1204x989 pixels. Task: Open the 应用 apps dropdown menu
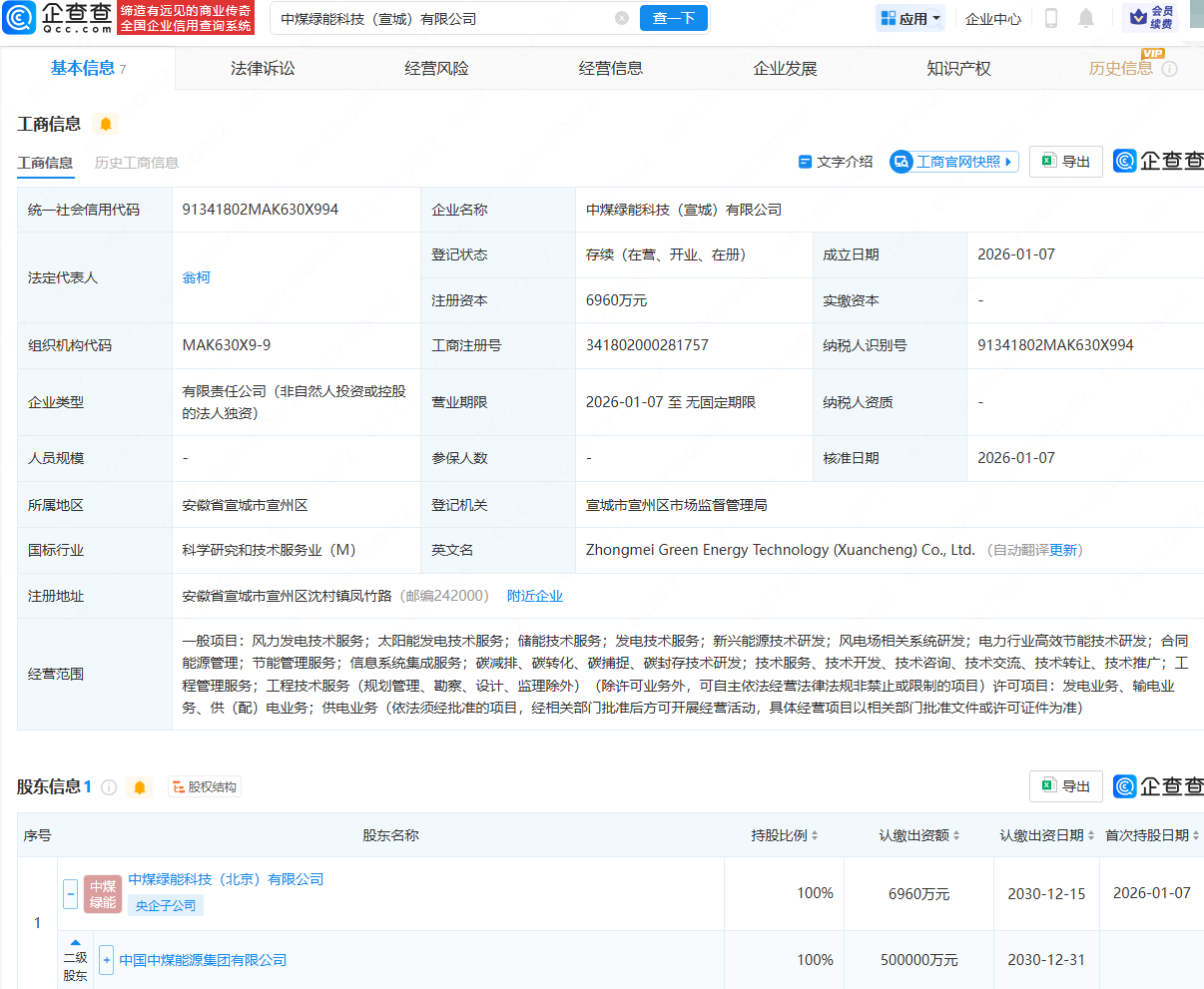coord(909,18)
